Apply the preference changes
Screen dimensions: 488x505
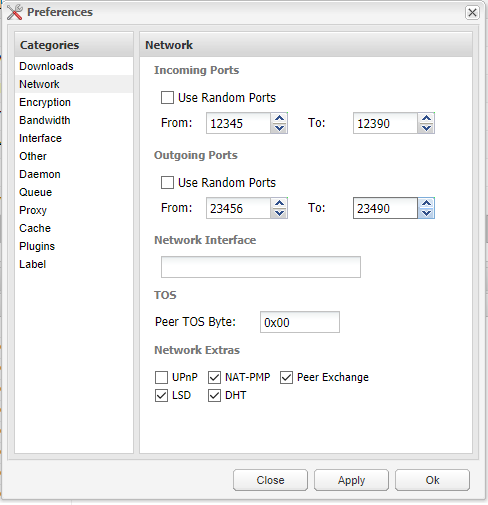[x=351, y=480]
